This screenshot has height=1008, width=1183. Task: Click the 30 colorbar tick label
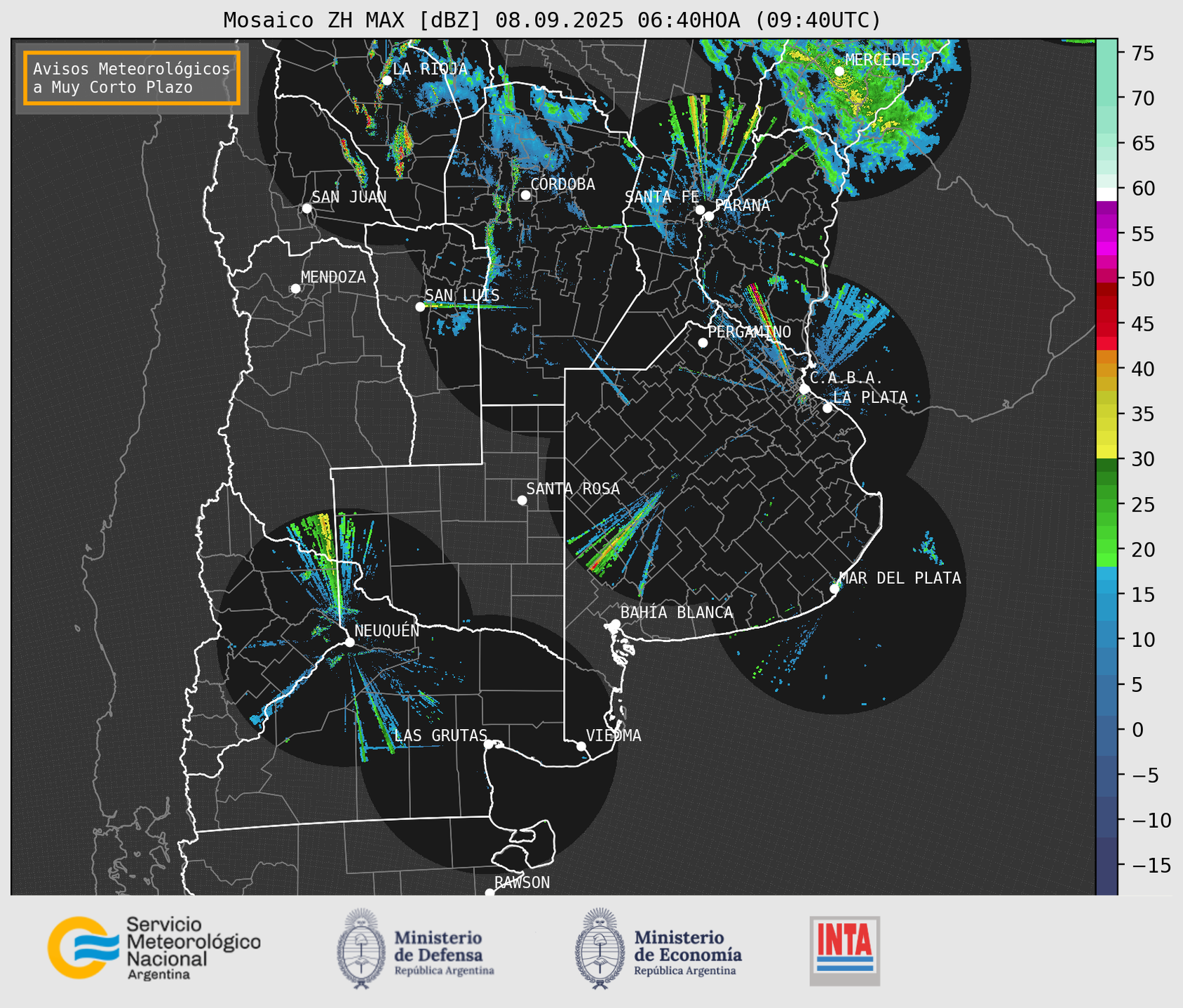pyautogui.click(x=1142, y=460)
